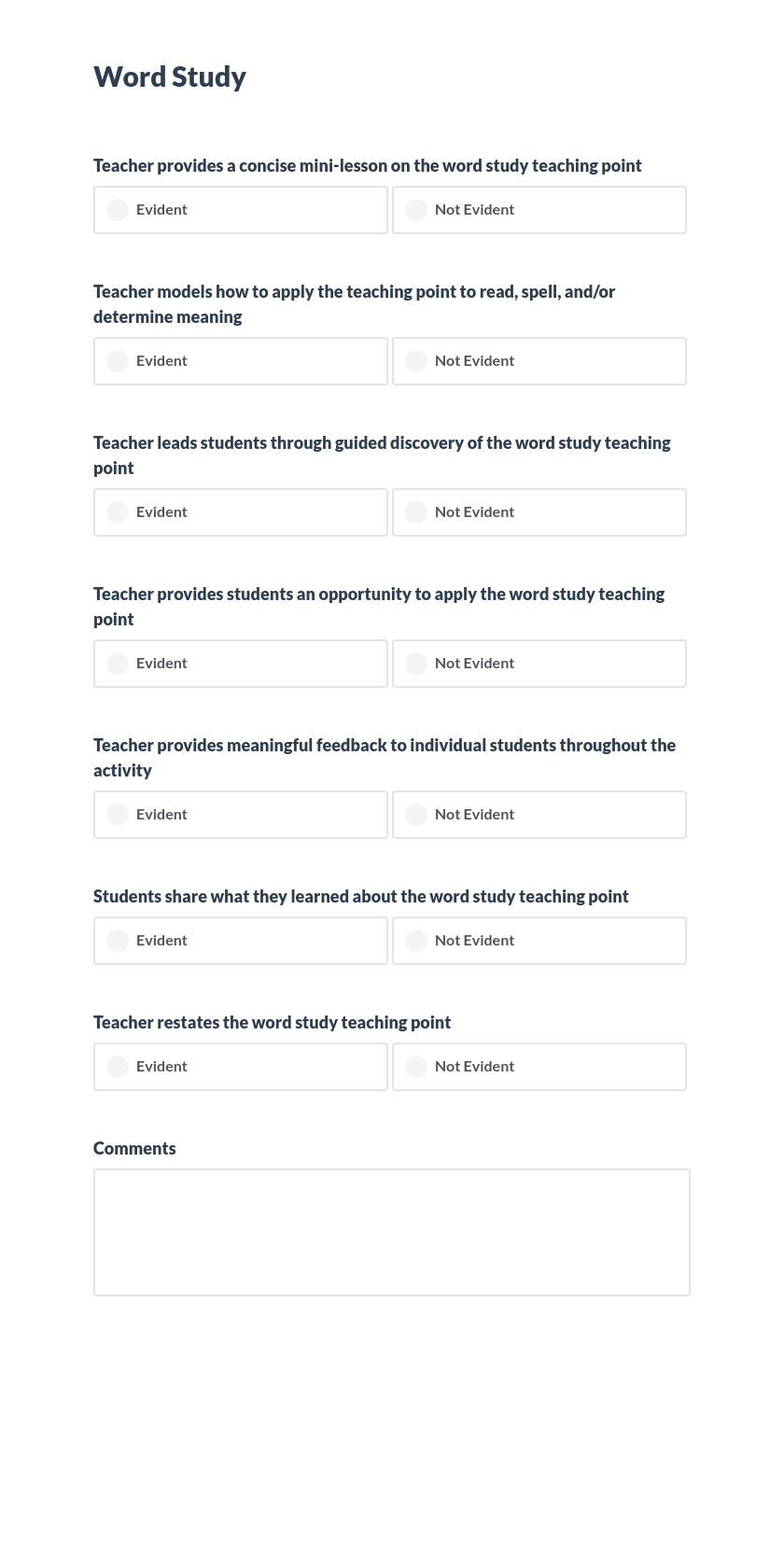Click the Evident label text for feedback criterion
Viewport: 784px width, 1568px height.
click(161, 814)
